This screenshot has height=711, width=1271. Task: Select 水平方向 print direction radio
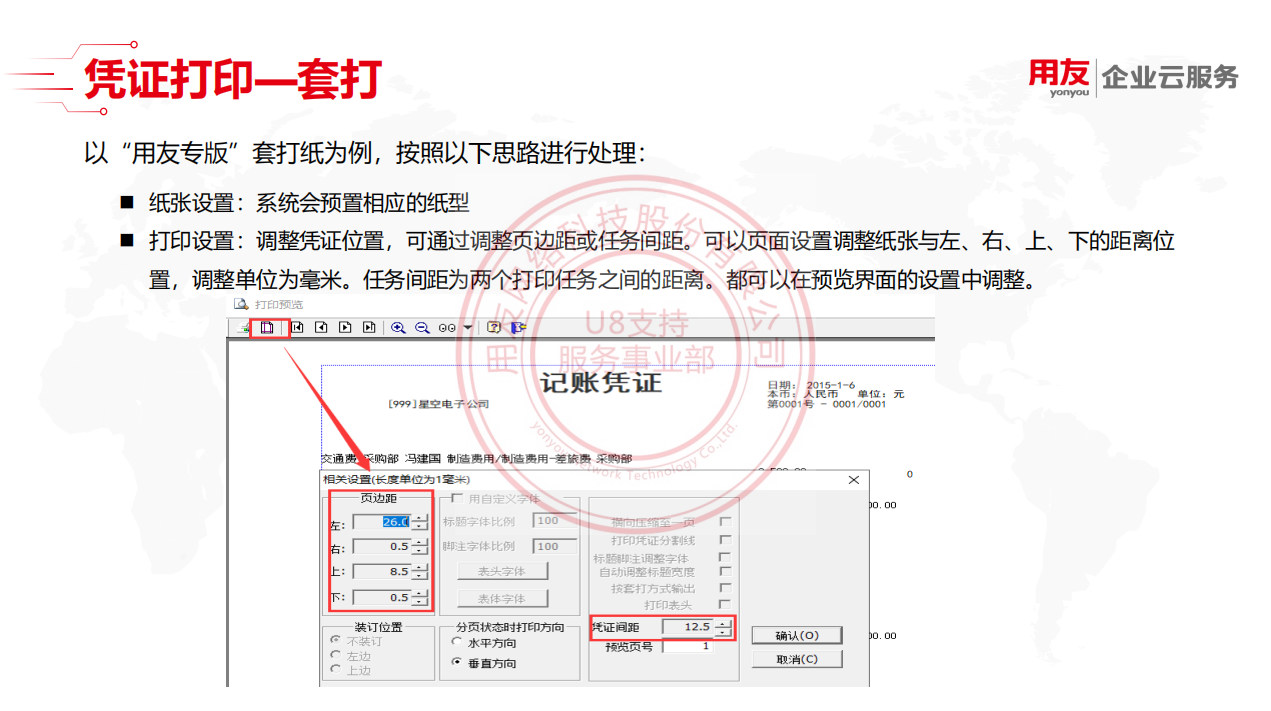coord(457,642)
